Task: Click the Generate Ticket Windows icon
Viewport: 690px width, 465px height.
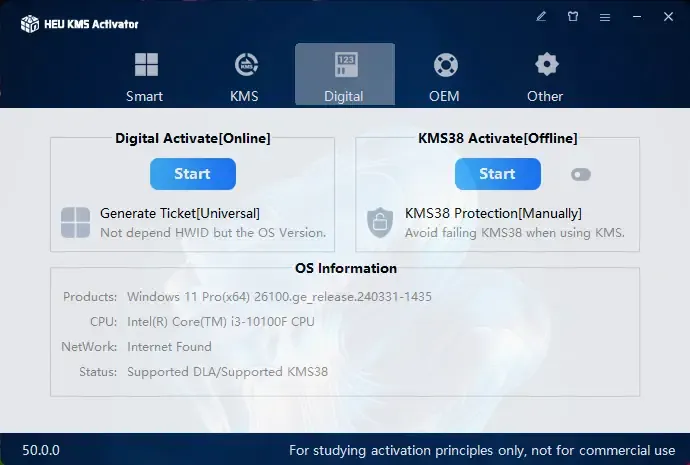Action: click(x=76, y=223)
